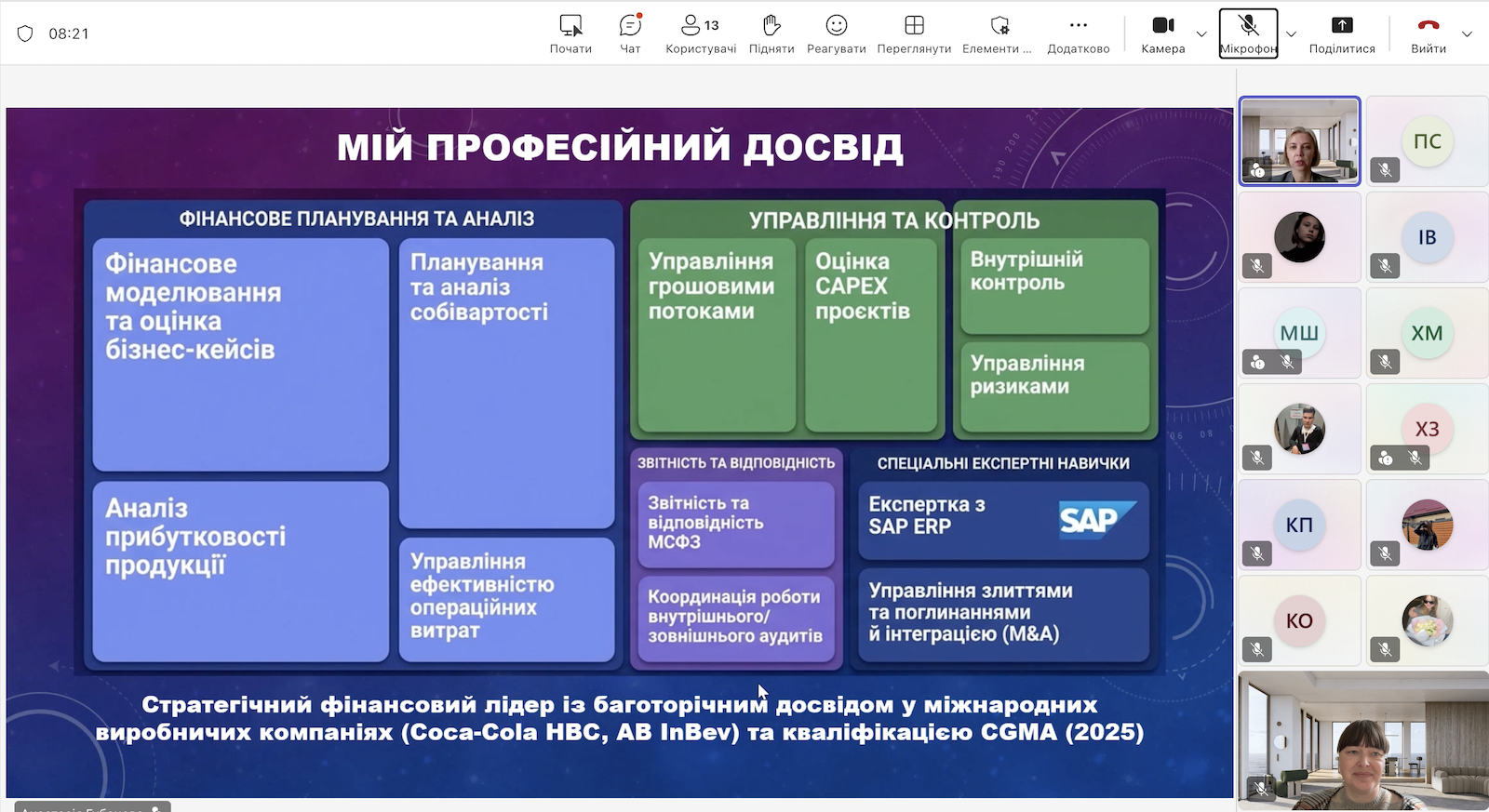
Task: Select the ПС participant tile
Action: pos(1427,141)
